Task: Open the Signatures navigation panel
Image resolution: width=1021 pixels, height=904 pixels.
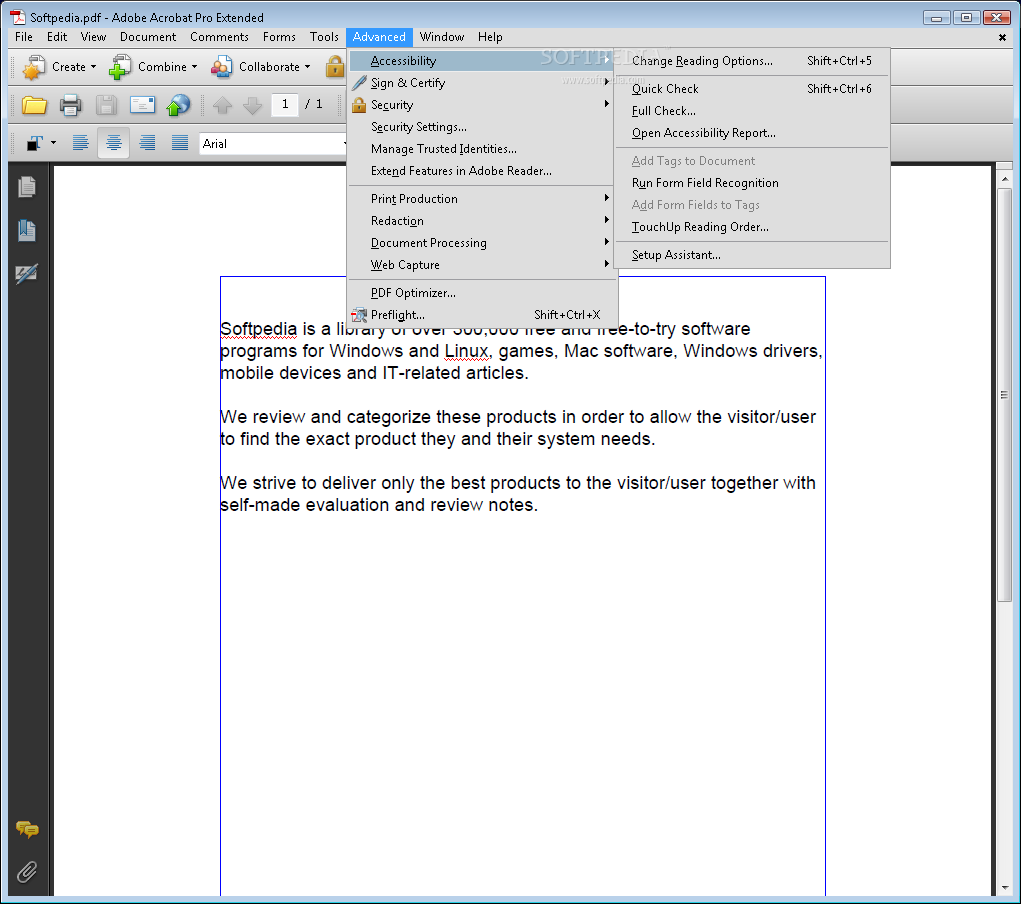Action: (x=27, y=274)
